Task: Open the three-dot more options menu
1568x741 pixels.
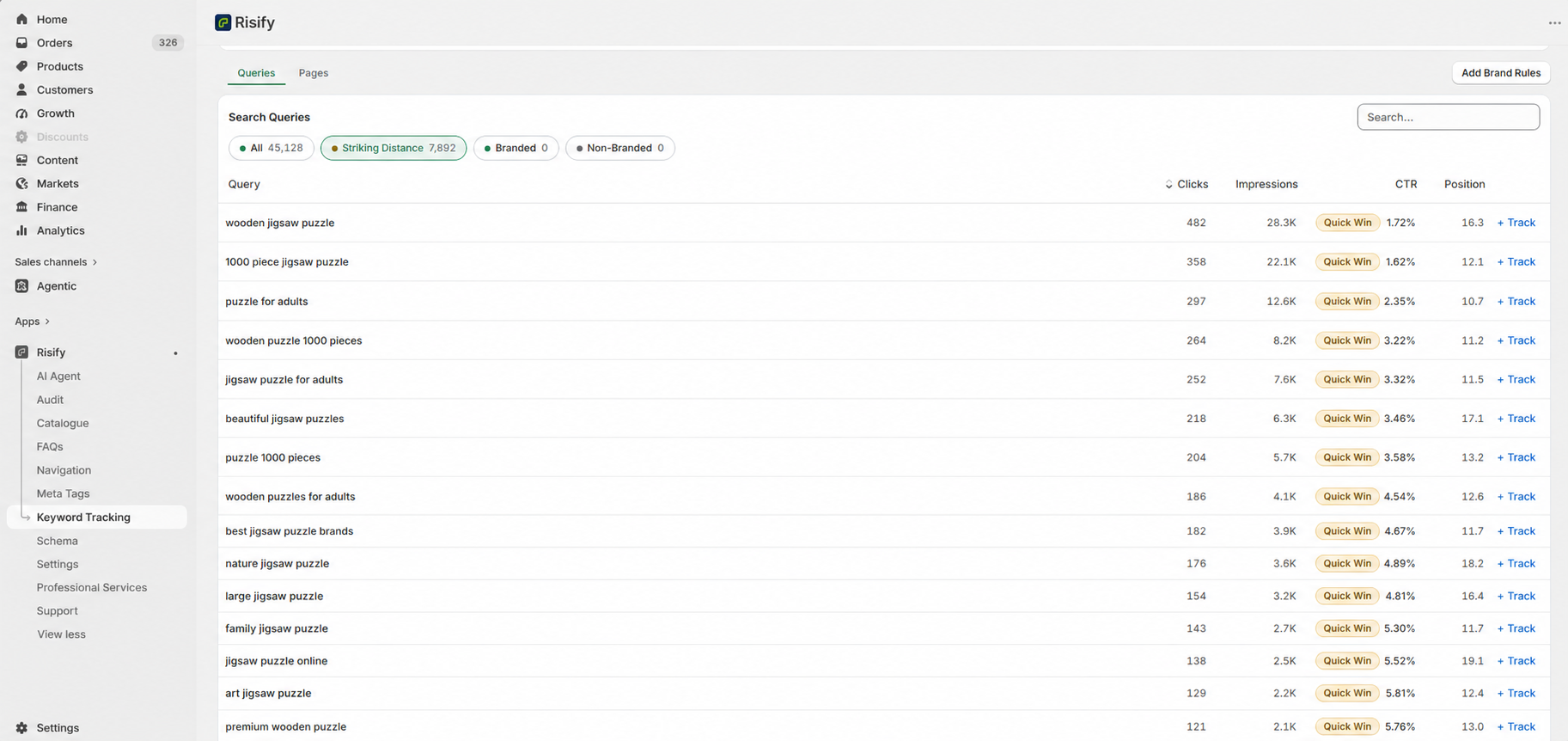Action: pyautogui.click(x=1554, y=23)
